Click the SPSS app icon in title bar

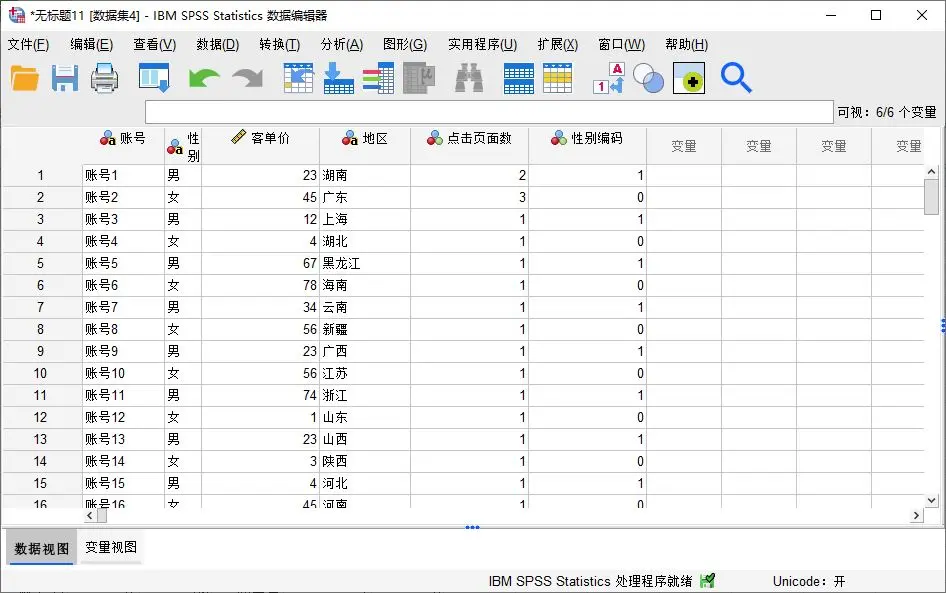16,15
